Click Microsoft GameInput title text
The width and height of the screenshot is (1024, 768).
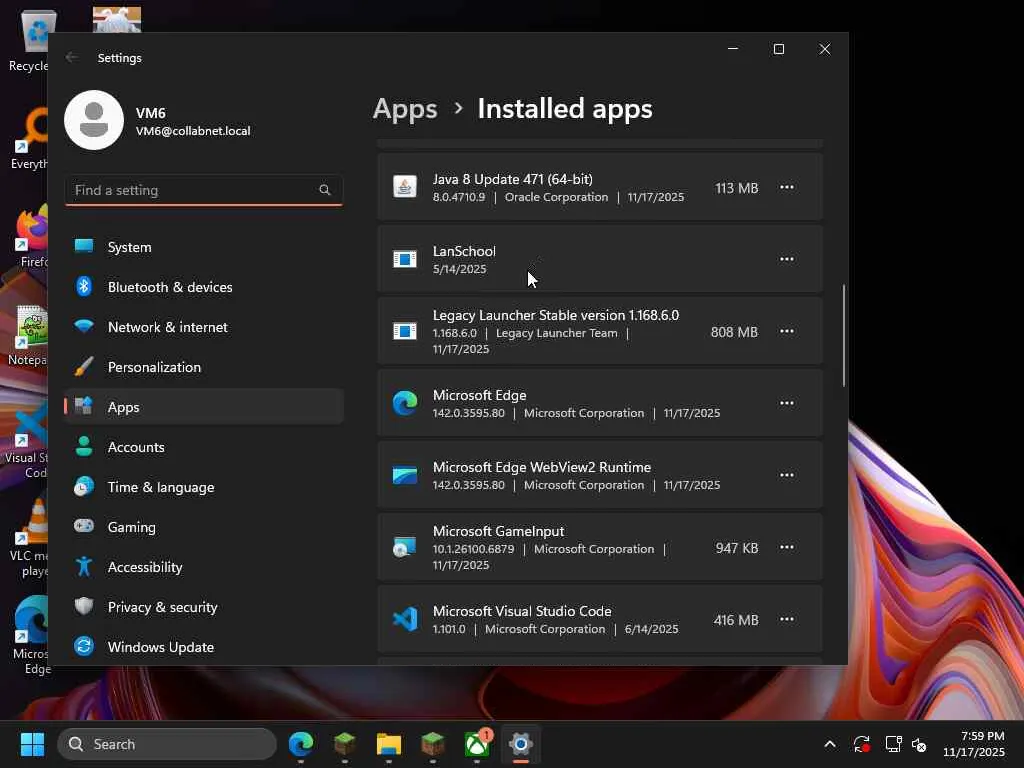pos(498,532)
